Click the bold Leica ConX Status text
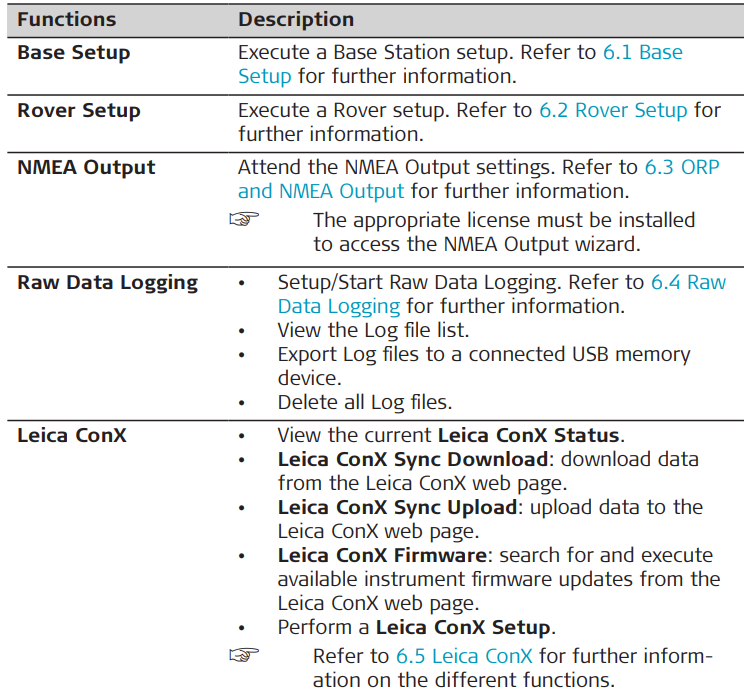The height and width of the screenshot is (698, 750). (x=530, y=436)
